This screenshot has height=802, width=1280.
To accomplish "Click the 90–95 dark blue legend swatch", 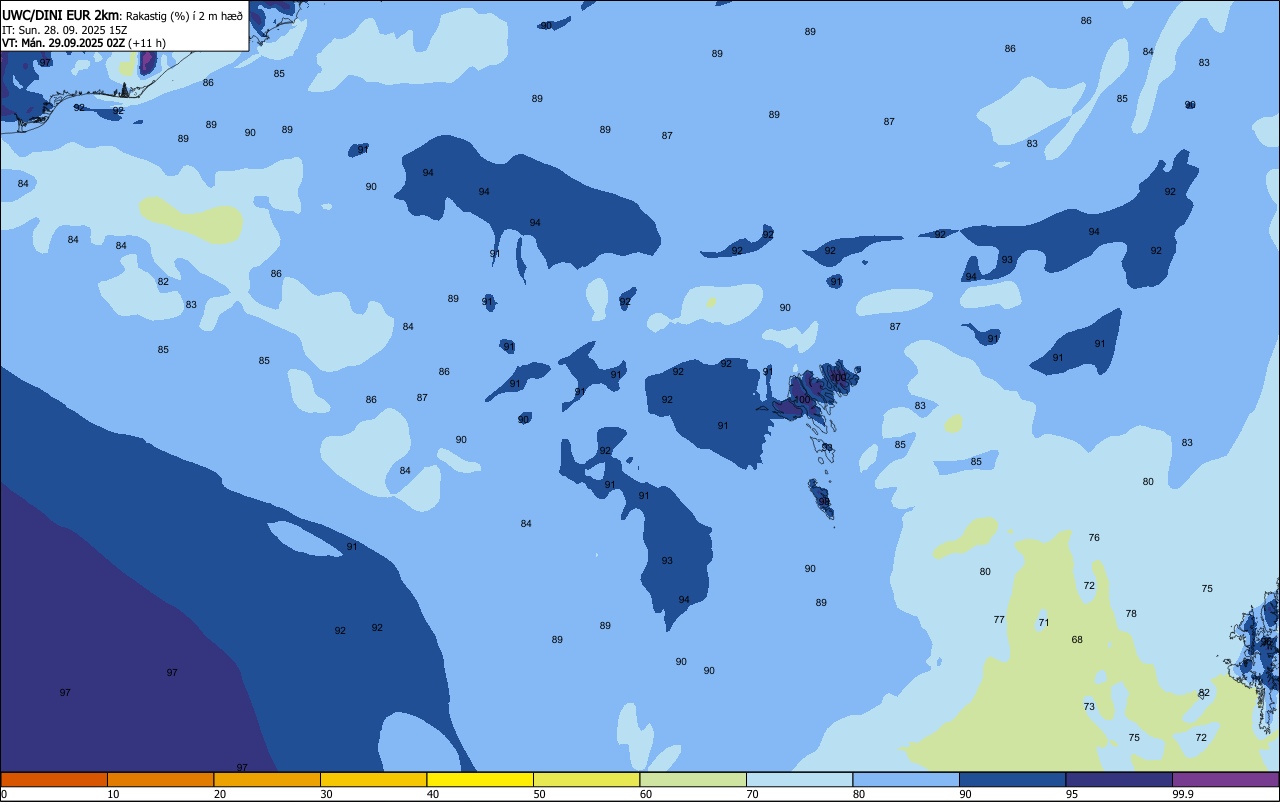I will coord(1012,779).
